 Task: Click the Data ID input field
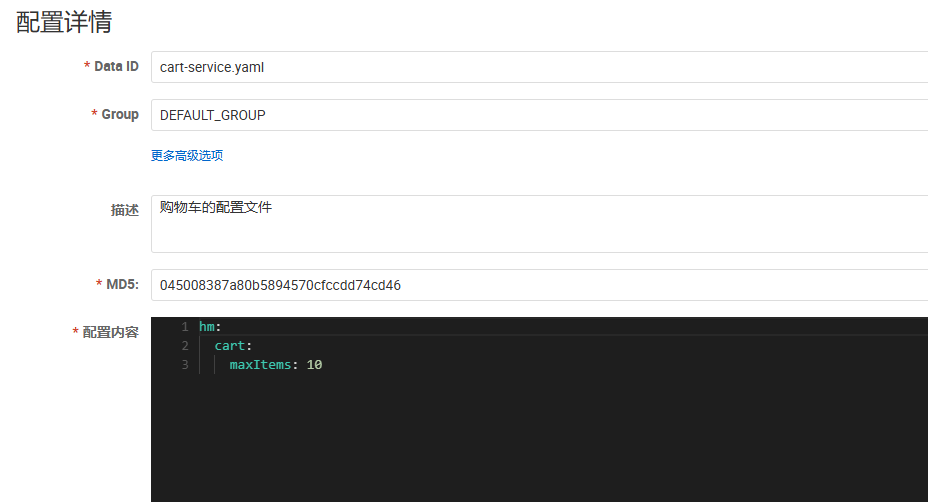pos(540,67)
